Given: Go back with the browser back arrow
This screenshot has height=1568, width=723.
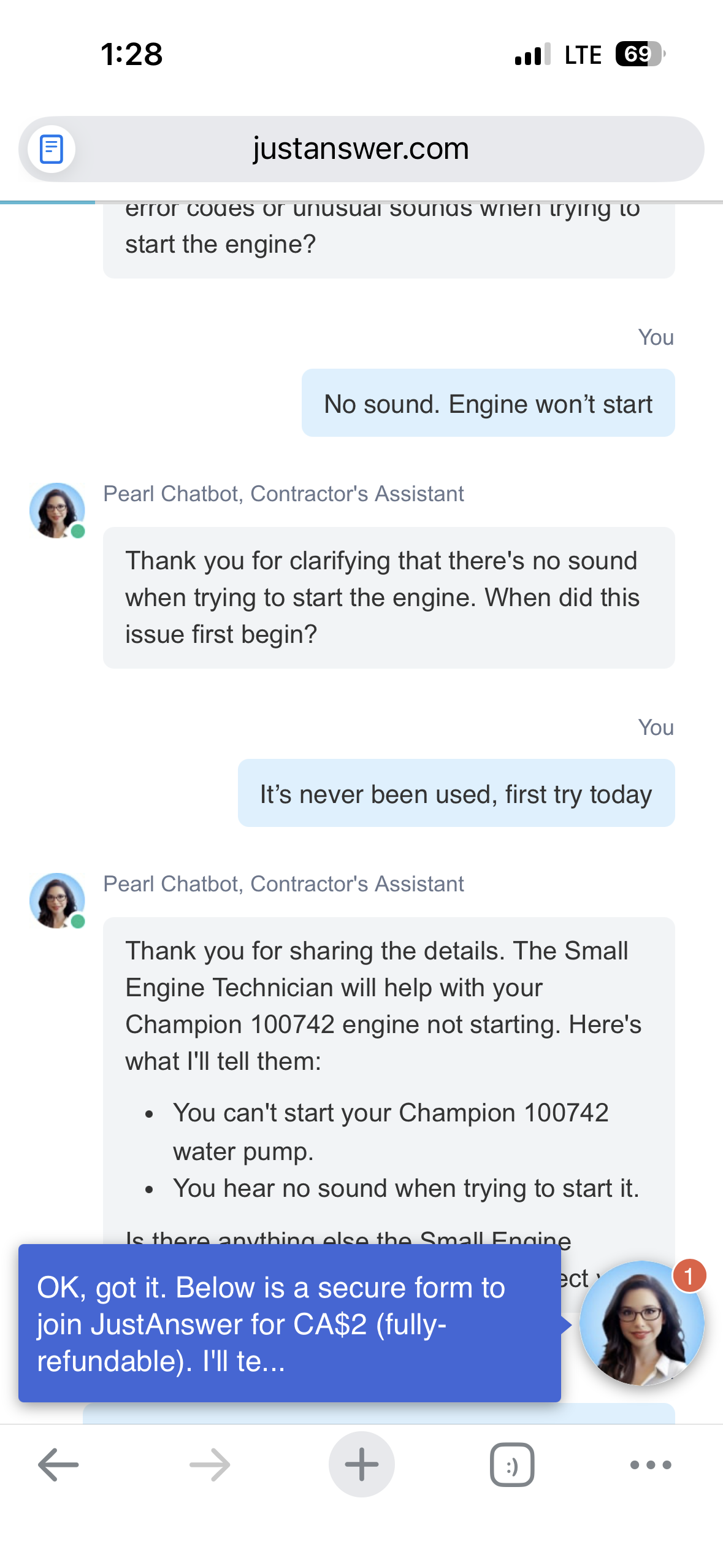Looking at the screenshot, I should pos(58,1464).
